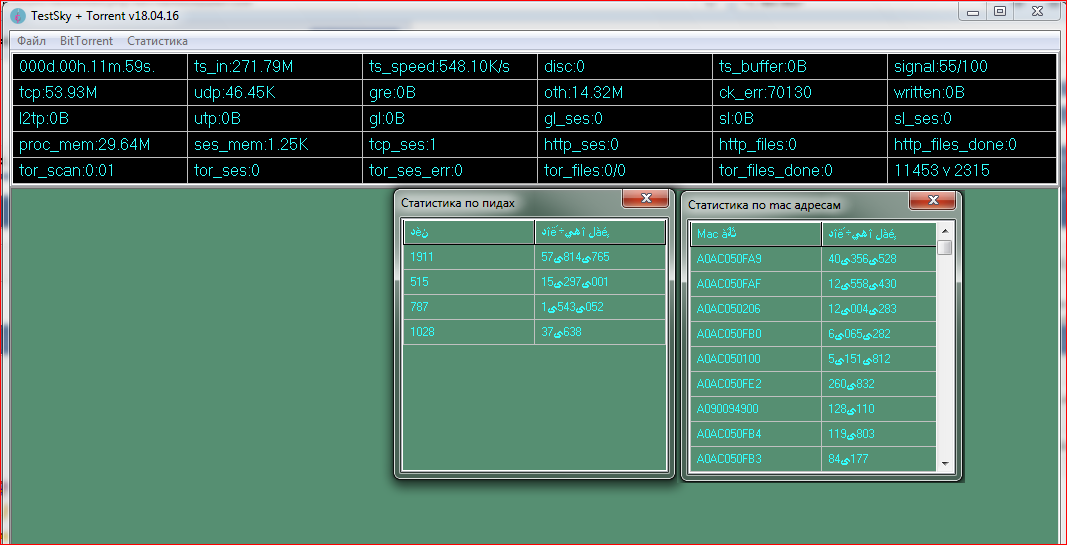Click the signal:55/100 status cell
The height and width of the screenshot is (545, 1067).
(x=972, y=67)
